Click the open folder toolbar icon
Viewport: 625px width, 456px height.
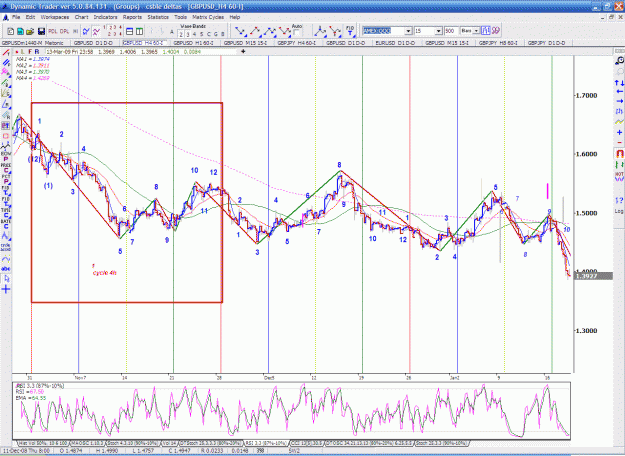pyautogui.click(x=30, y=31)
